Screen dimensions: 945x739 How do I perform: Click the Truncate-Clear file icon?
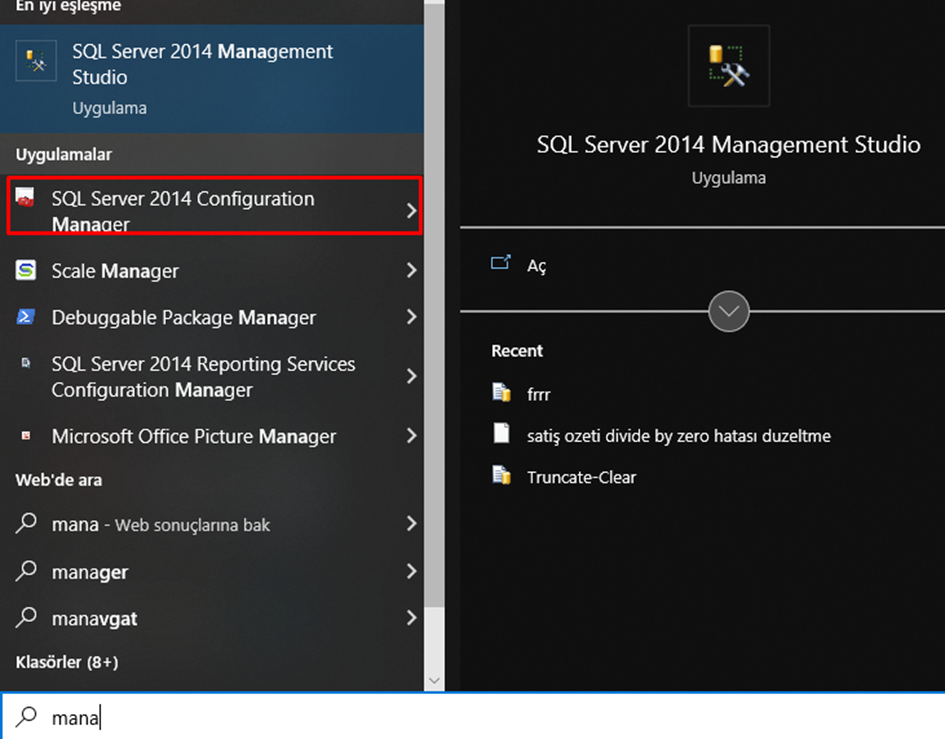(x=501, y=475)
